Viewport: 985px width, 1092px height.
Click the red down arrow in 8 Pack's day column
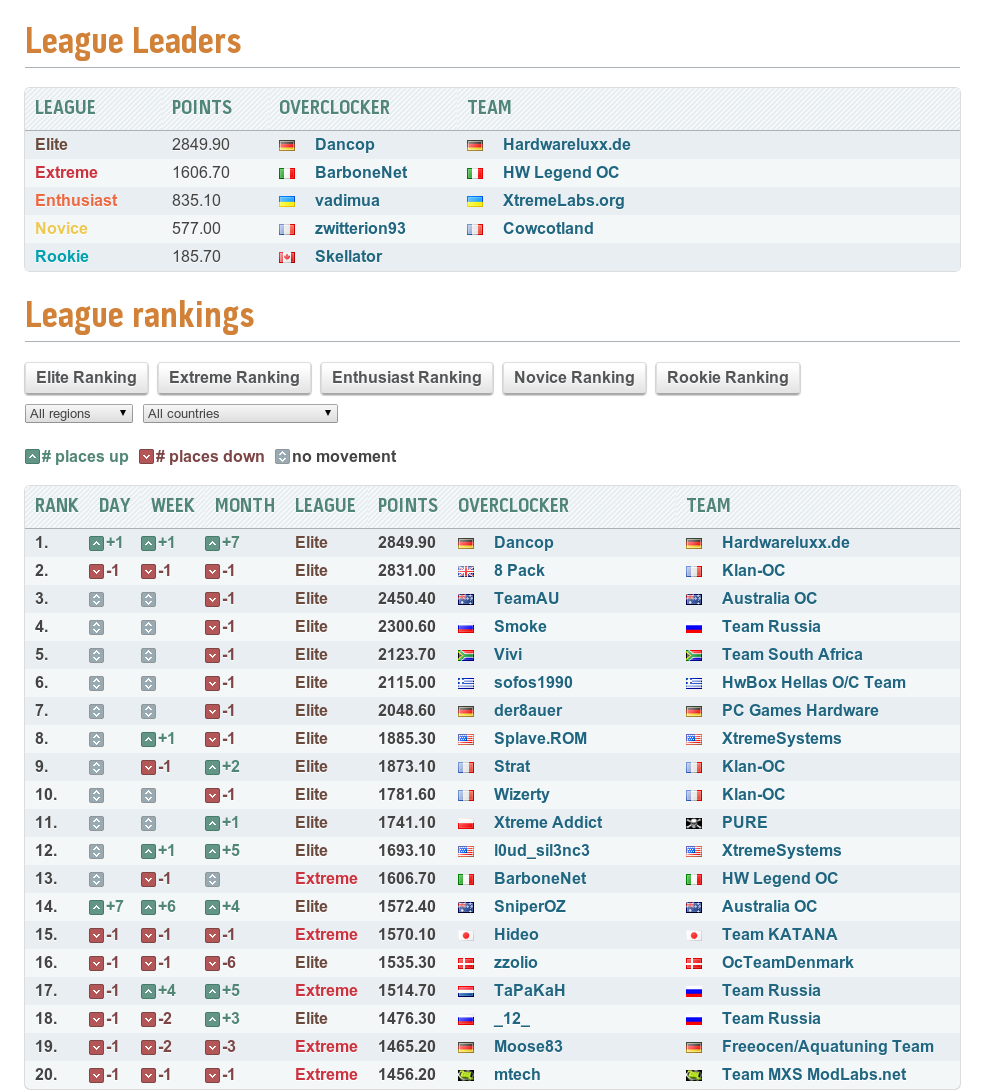coord(97,572)
